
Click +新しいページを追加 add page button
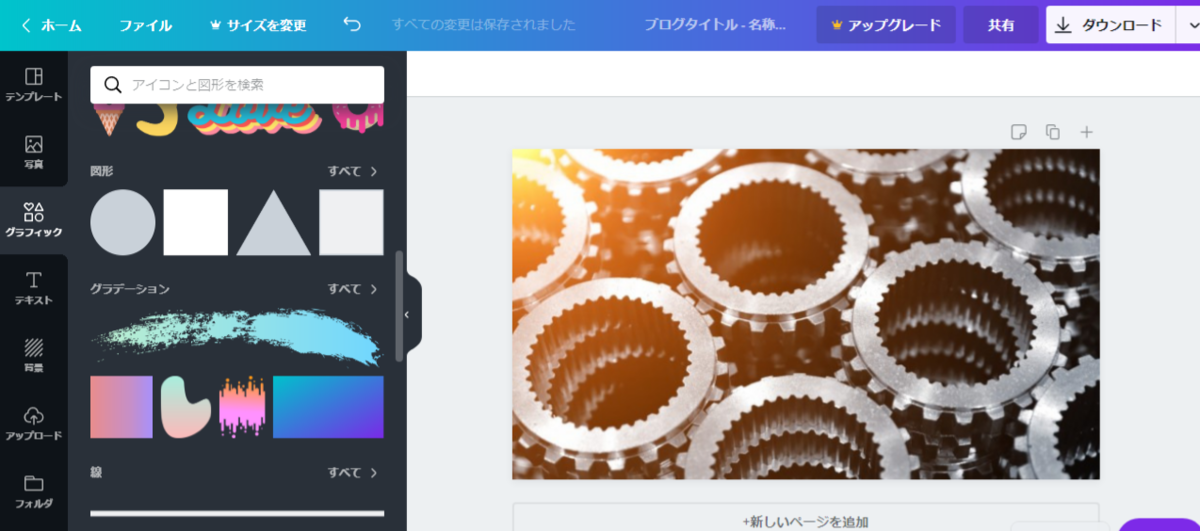806,521
